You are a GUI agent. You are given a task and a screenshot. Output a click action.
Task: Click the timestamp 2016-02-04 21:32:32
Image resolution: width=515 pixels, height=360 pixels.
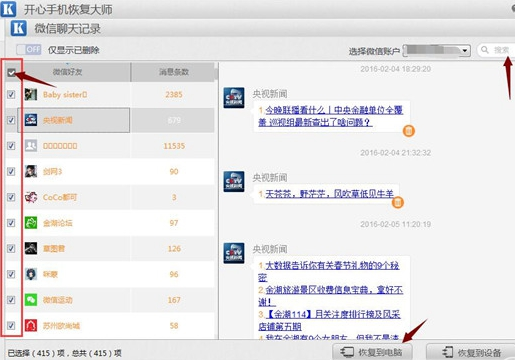pyautogui.click(x=395, y=153)
